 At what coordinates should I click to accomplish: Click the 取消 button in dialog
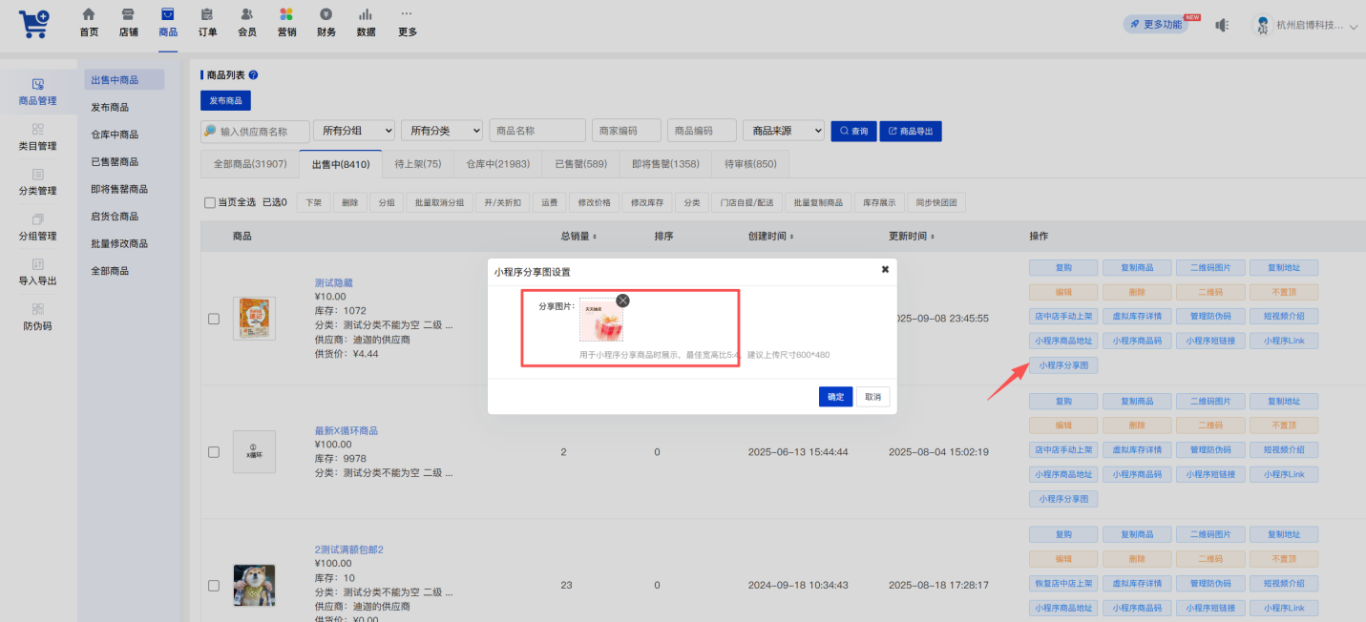pos(873,397)
